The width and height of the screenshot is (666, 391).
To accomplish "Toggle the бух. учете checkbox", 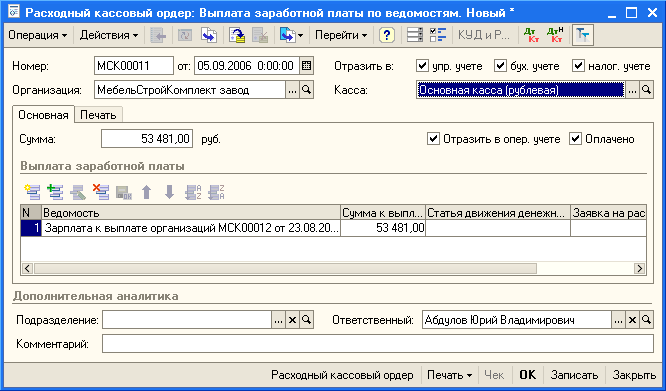I will pyautogui.click(x=500, y=66).
